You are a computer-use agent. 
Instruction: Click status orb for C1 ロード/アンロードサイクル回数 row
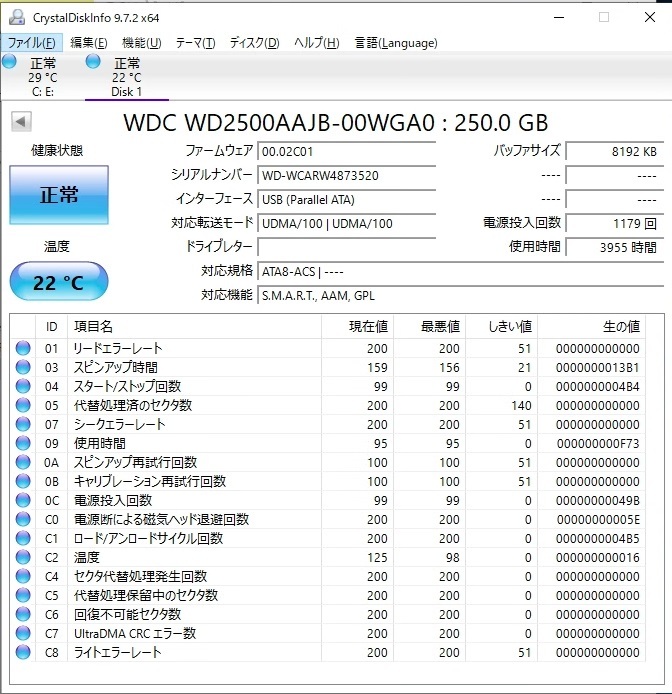click(x=23, y=539)
